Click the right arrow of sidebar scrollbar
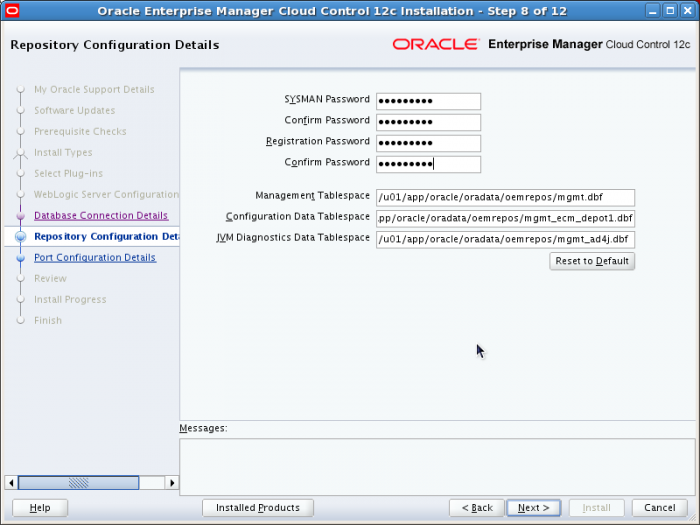This screenshot has width=700, height=525. [172, 483]
